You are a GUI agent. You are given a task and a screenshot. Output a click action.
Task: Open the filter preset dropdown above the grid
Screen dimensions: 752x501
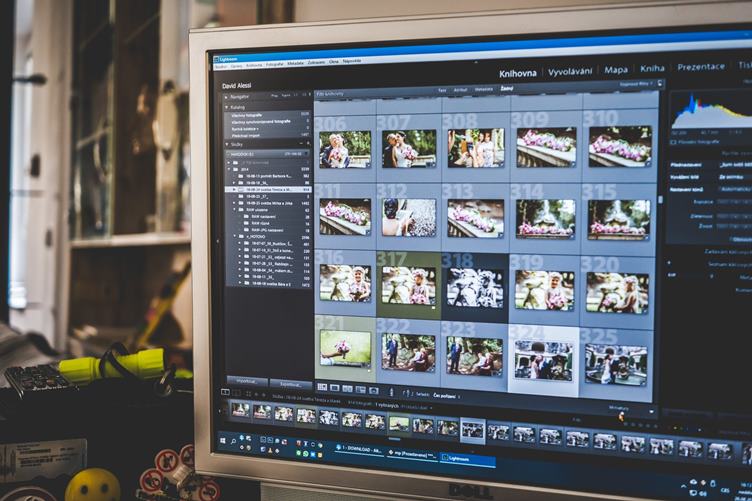[x=636, y=84]
